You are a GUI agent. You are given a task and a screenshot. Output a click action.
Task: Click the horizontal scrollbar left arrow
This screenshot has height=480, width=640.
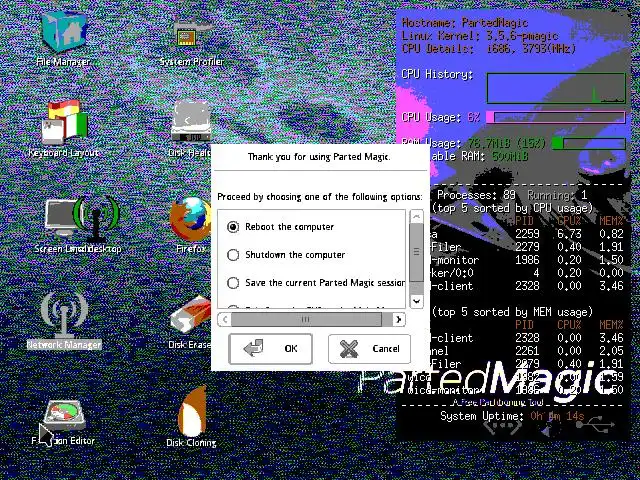tap(224, 320)
